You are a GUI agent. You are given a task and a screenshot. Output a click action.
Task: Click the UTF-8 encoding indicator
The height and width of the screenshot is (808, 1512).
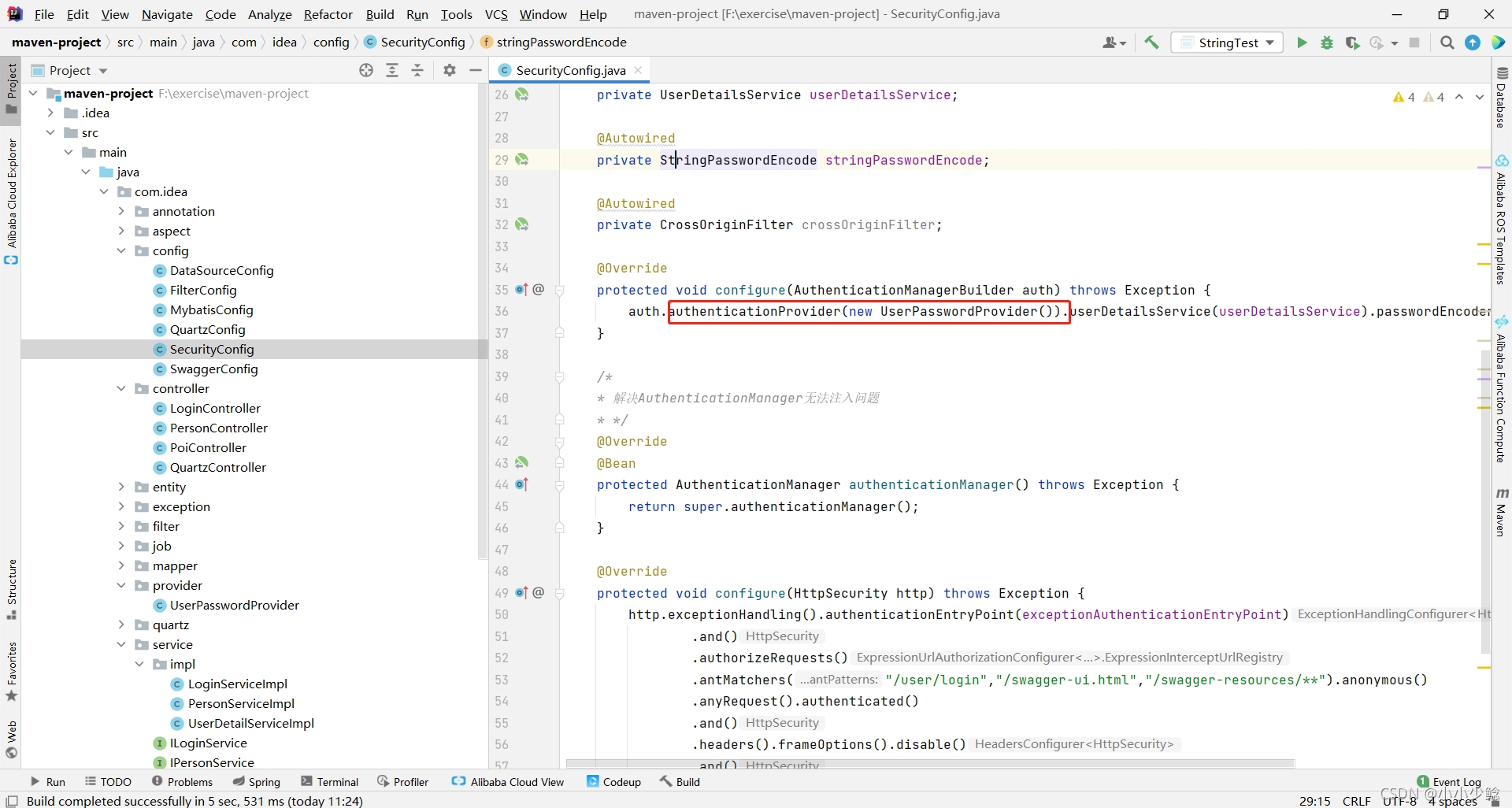[x=1399, y=801]
